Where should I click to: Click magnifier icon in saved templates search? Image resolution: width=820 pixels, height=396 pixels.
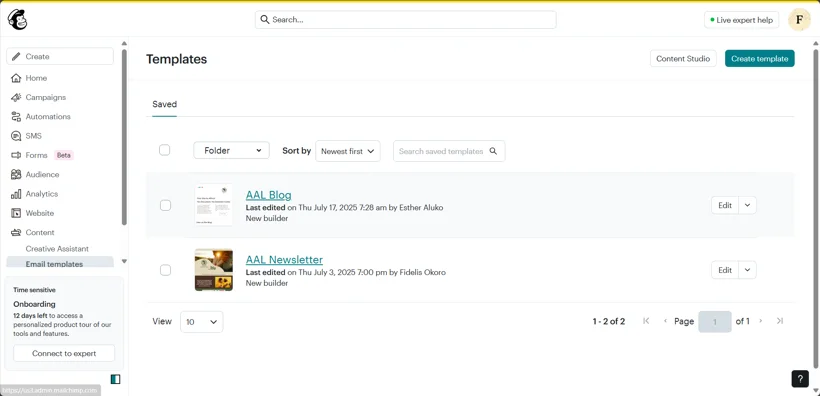[493, 151]
